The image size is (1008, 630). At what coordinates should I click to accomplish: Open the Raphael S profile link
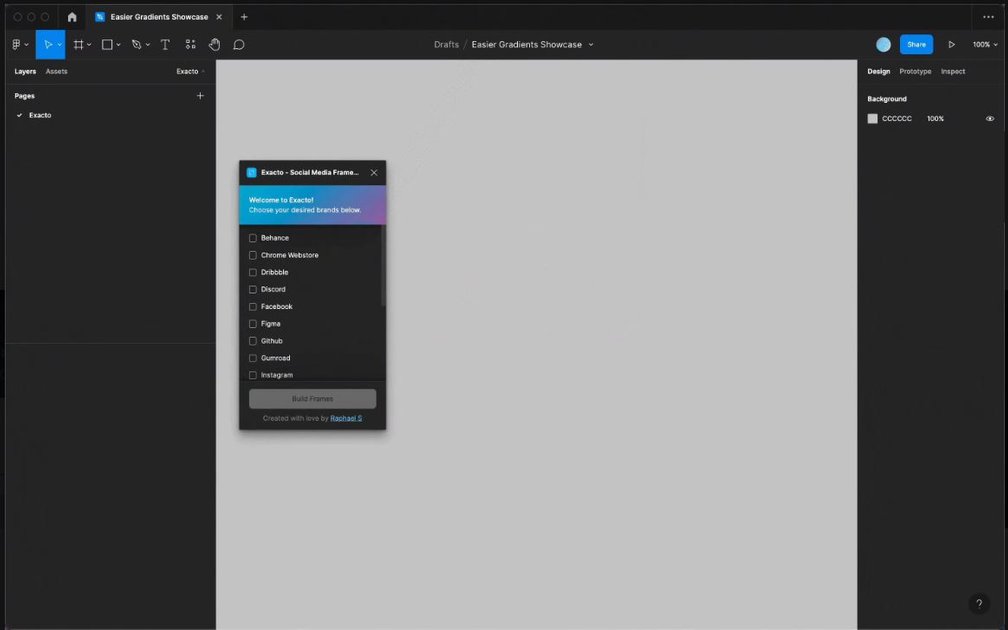345,417
